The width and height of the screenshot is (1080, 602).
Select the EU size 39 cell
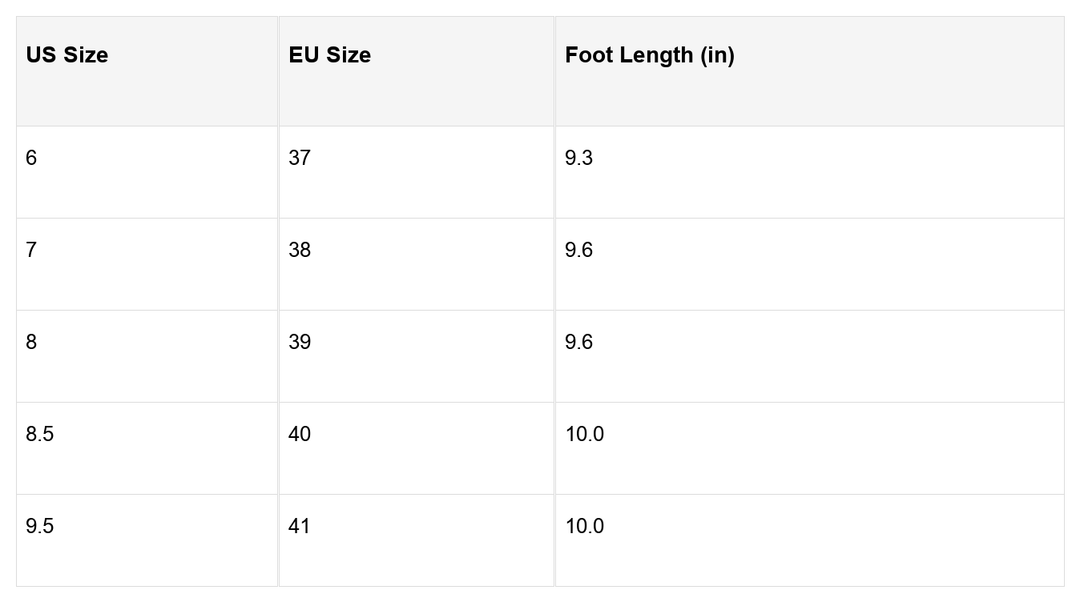[299, 342]
